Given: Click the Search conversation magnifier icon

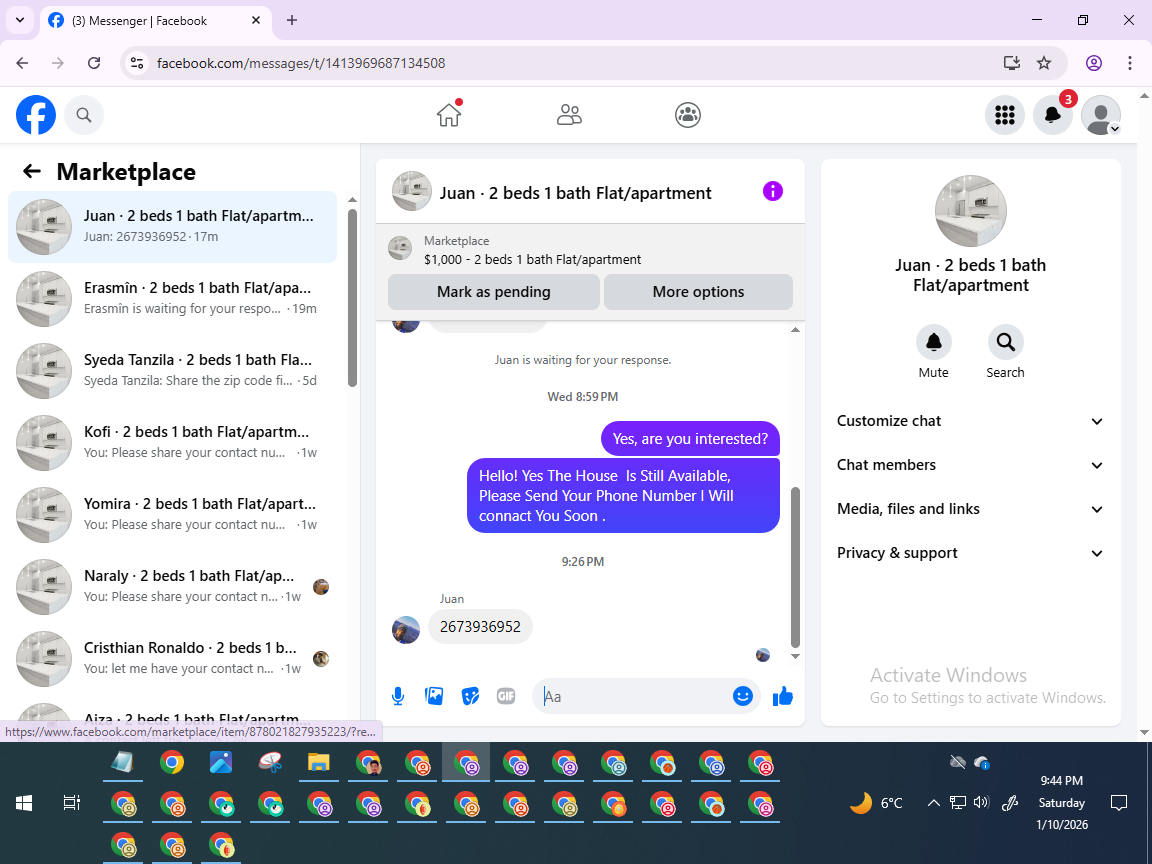Looking at the screenshot, I should (1005, 342).
